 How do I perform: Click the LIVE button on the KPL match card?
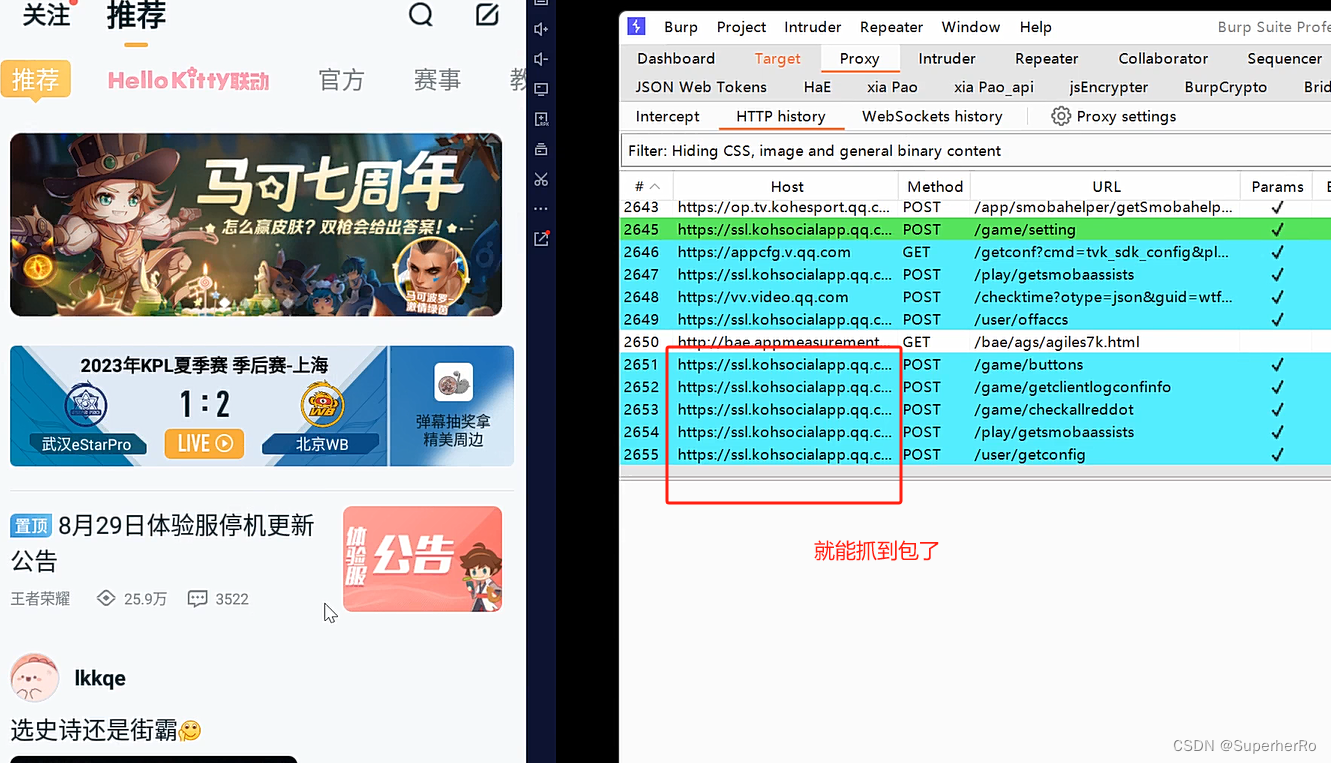(x=204, y=443)
